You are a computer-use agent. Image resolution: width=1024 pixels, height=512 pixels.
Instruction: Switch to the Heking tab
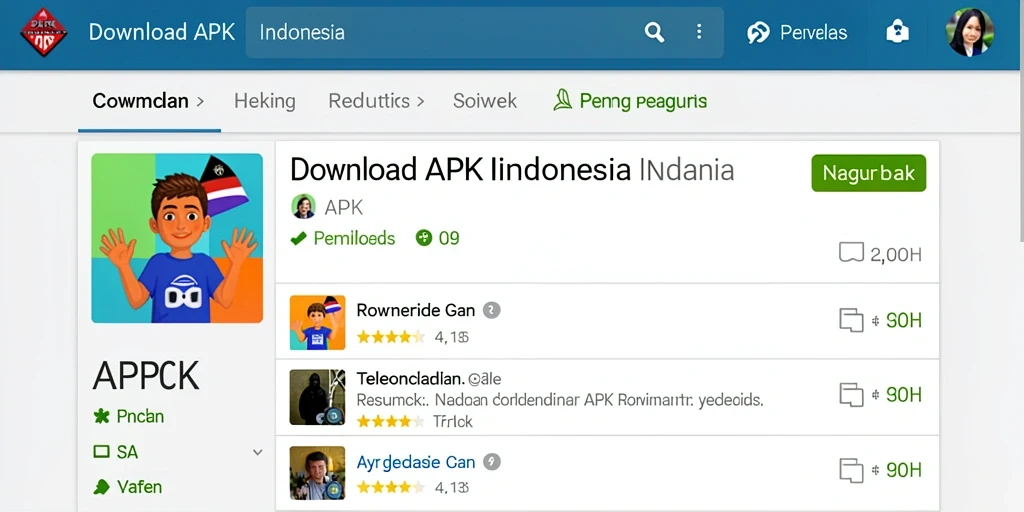[x=264, y=101]
